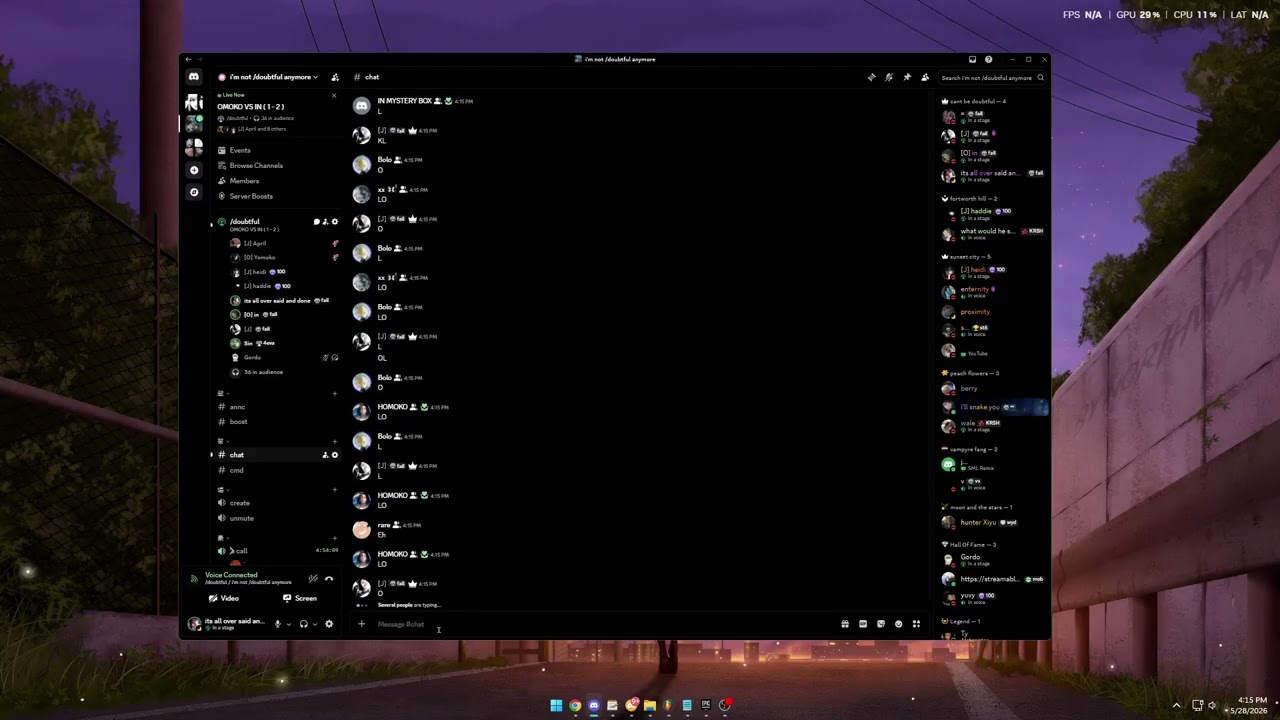Image resolution: width=1280 pixels, height=720 pixels.
Task: Click create invite icon on chat channel
Action: [x=325, y=455]
